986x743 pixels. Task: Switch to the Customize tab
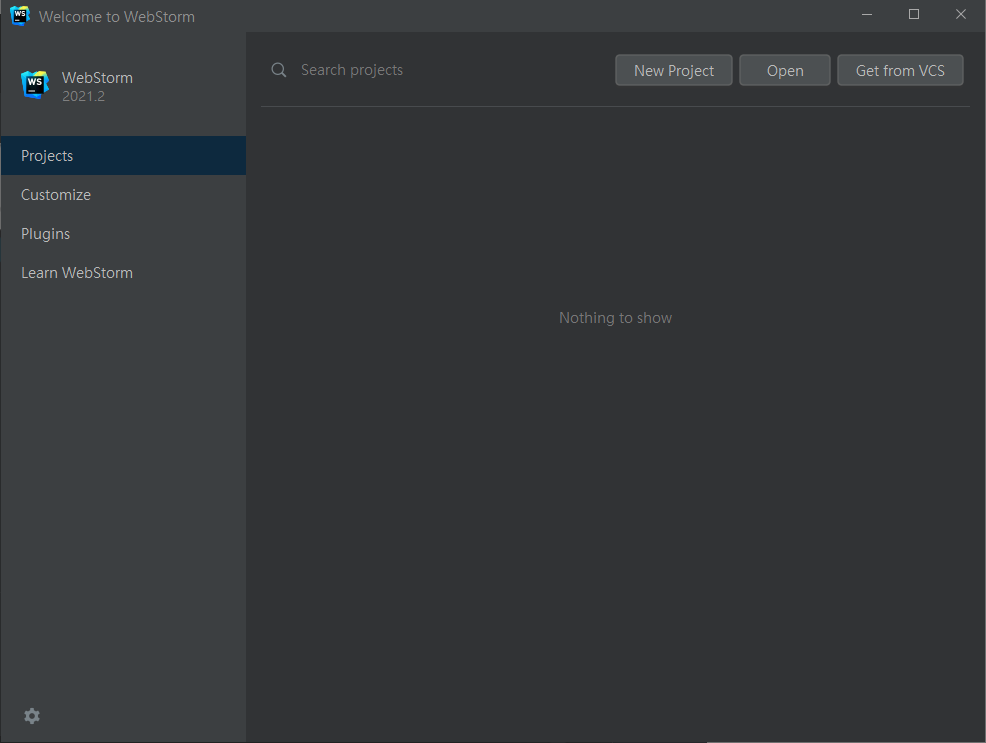[x=123, y=195]
